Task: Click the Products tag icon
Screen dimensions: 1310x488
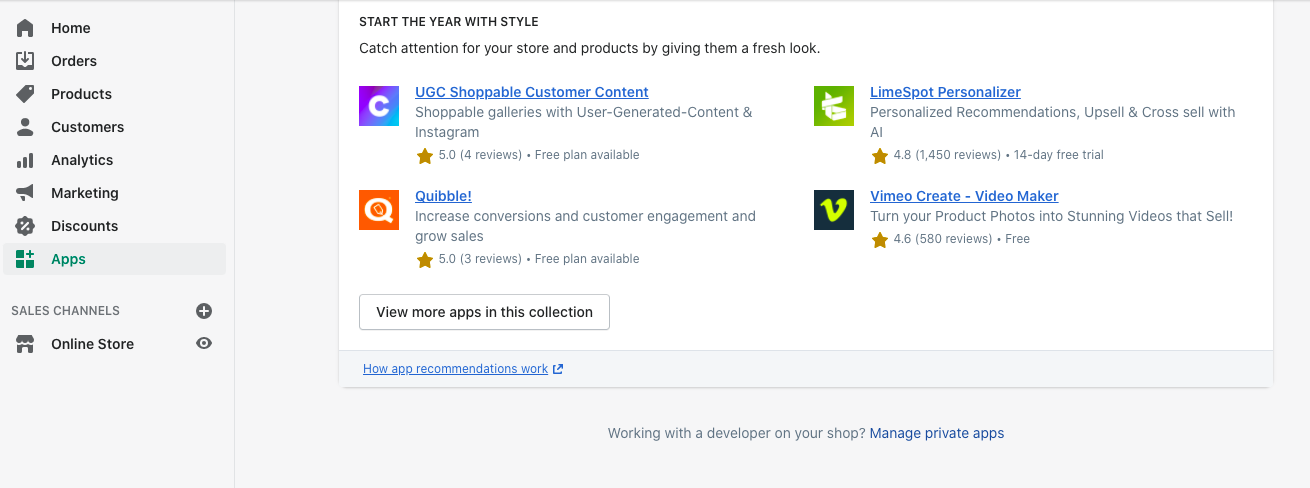Action: click(25, 94)
